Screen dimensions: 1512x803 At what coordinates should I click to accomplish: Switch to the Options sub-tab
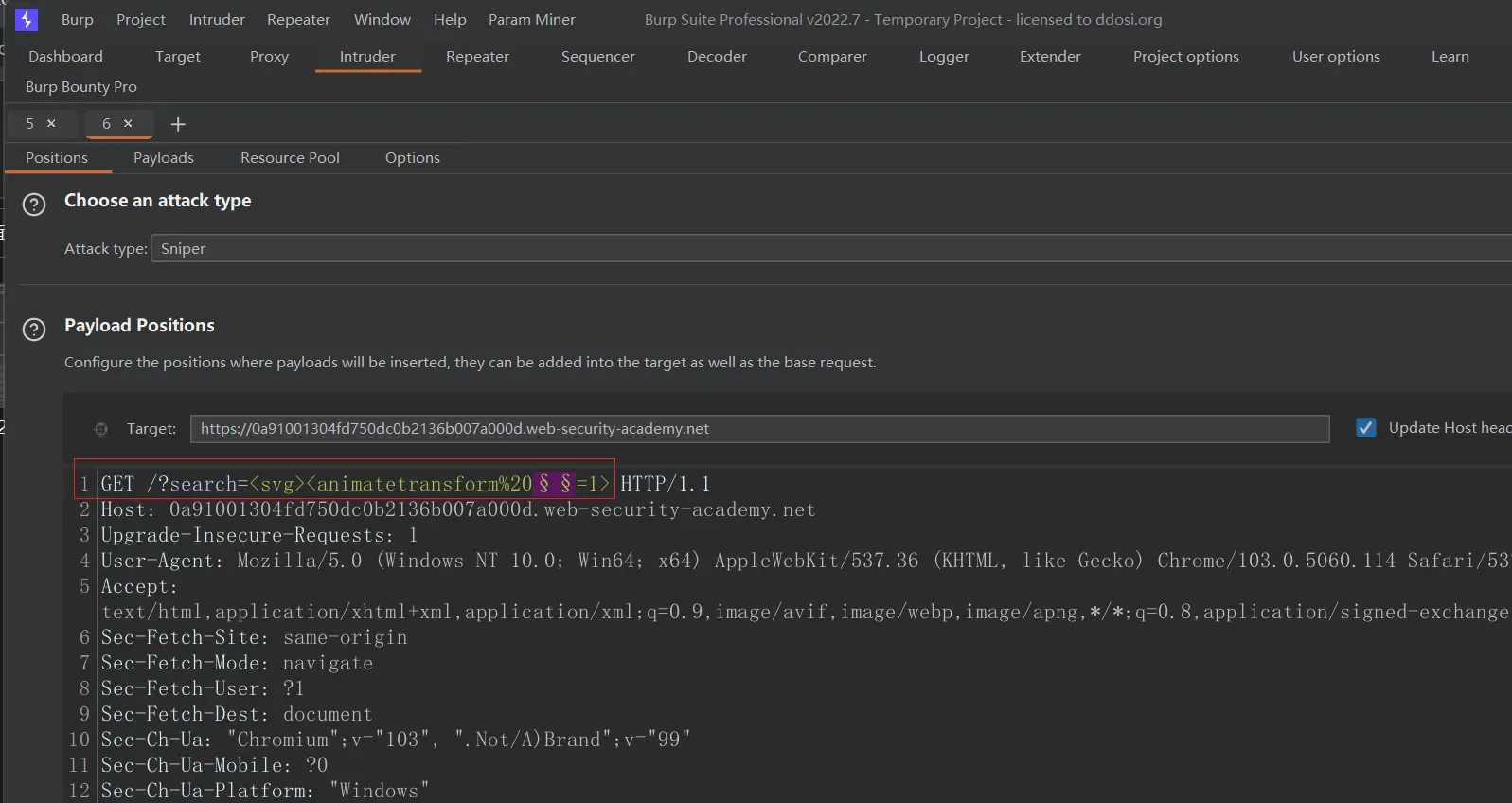coord(413,157)
